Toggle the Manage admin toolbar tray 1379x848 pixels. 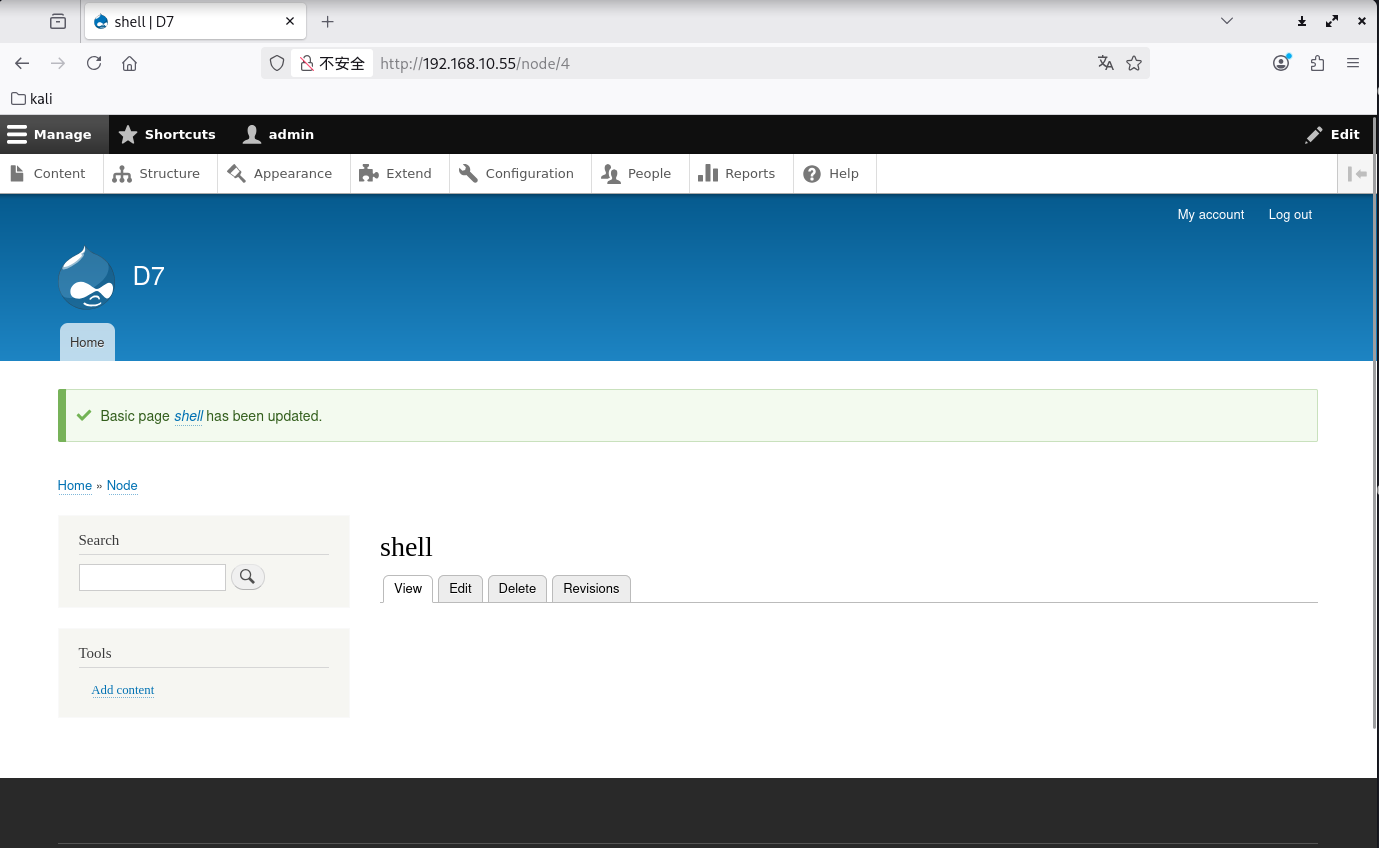point(50,134)
